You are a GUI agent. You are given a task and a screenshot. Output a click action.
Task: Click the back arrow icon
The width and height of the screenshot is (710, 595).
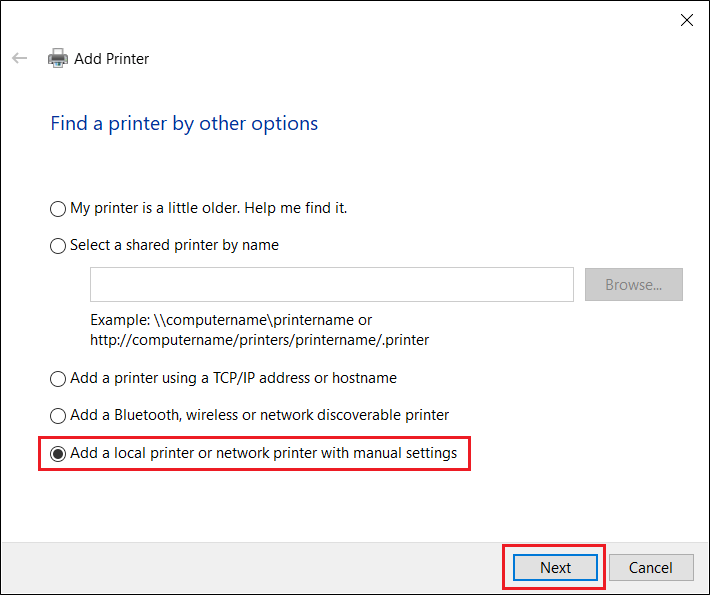pyautogui.click(x=19, y=58)
